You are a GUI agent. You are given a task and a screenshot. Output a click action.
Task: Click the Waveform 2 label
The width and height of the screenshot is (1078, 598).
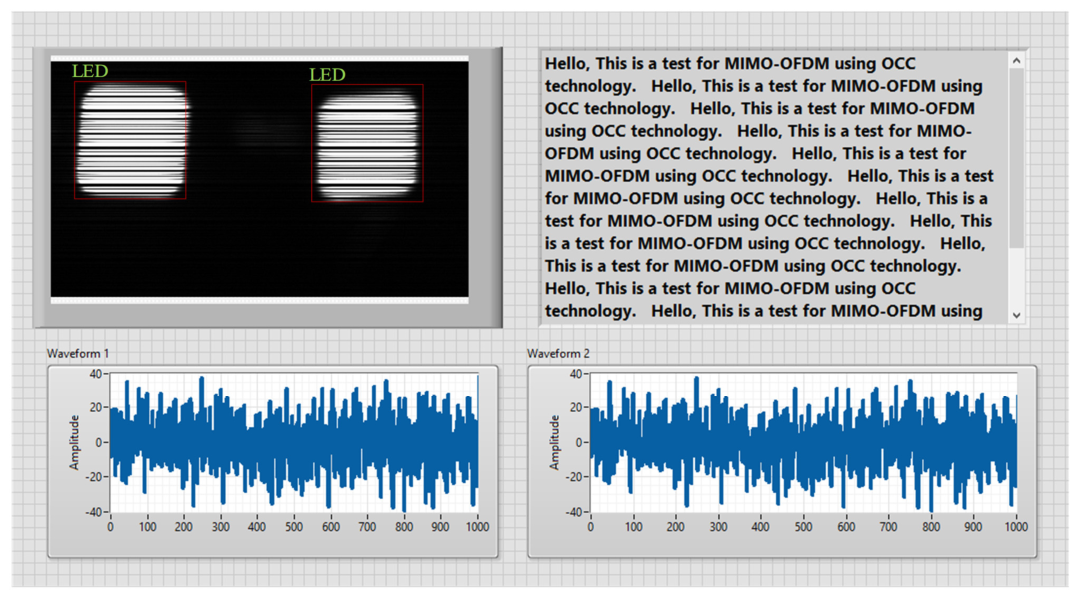[x=558, y=353]
